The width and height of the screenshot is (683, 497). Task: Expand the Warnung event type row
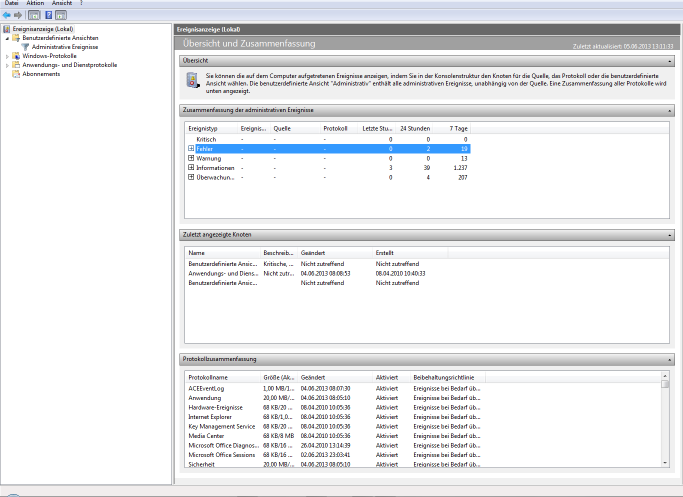coord(191,158)
